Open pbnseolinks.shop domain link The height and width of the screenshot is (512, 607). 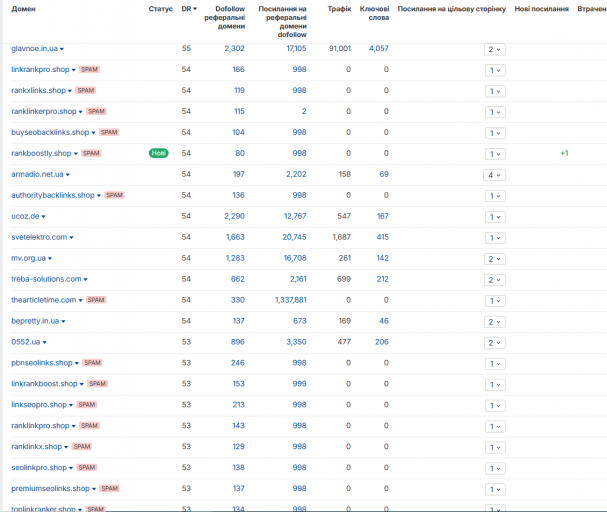coord(42,363)
